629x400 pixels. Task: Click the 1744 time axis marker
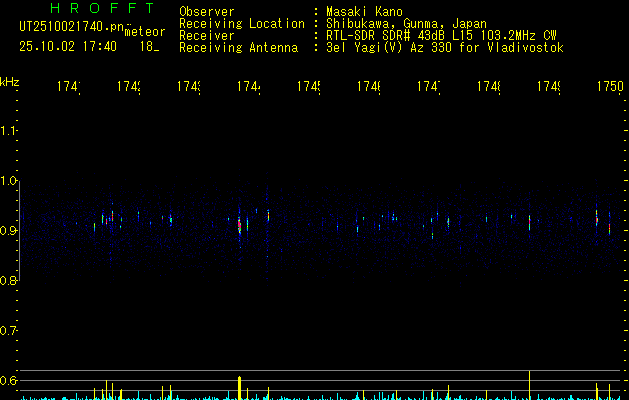click(x=249, y=87)
